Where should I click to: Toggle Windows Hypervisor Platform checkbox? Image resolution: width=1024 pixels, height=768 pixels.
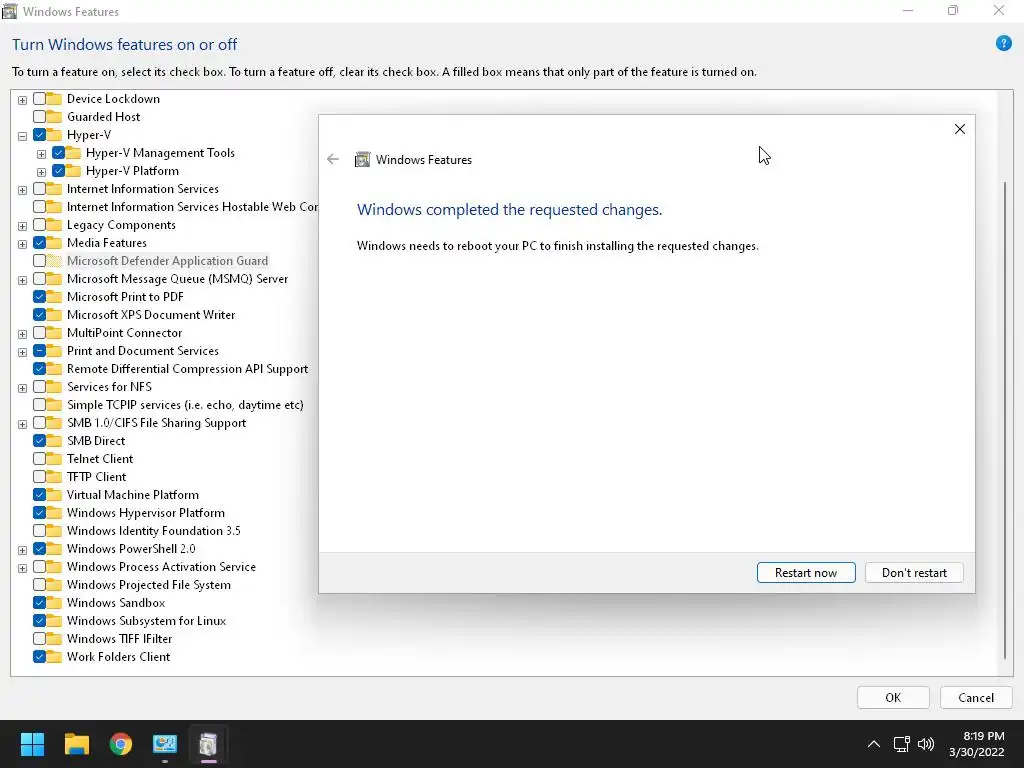coord(39,513)
